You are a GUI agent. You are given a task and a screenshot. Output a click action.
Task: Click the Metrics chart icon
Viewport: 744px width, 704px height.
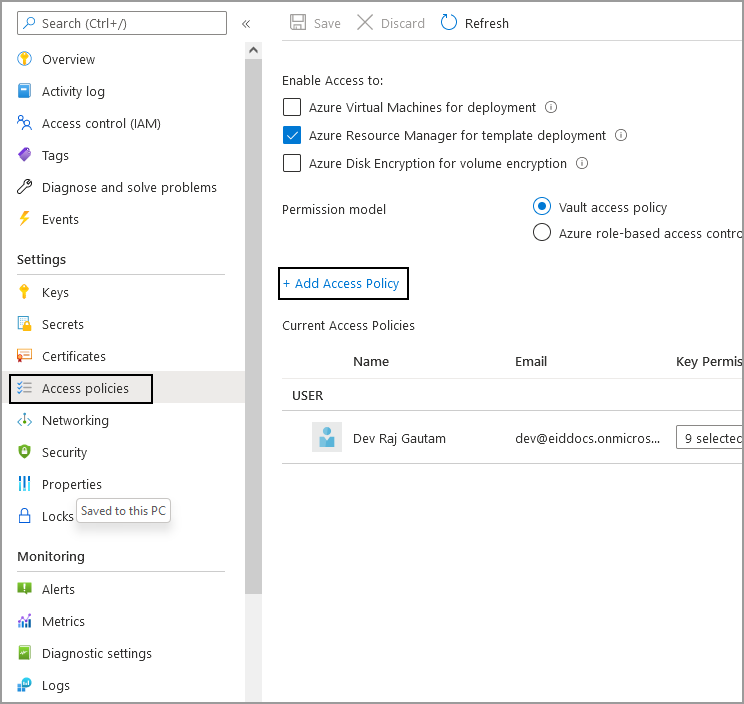tap(25, 622)
